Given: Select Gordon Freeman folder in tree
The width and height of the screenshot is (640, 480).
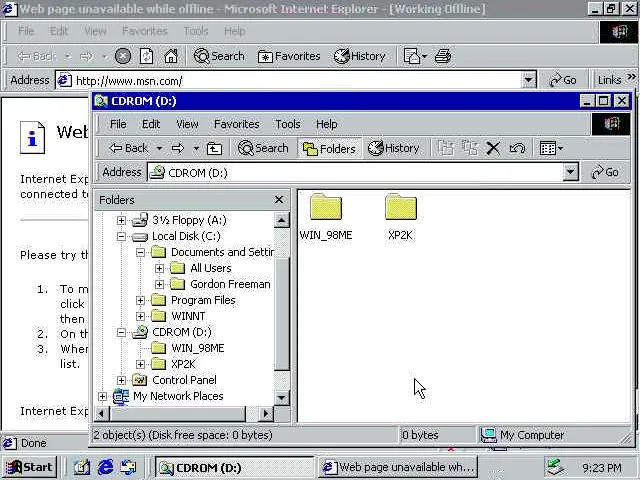Looking at the screenshot, I should [x=230, y=284].
